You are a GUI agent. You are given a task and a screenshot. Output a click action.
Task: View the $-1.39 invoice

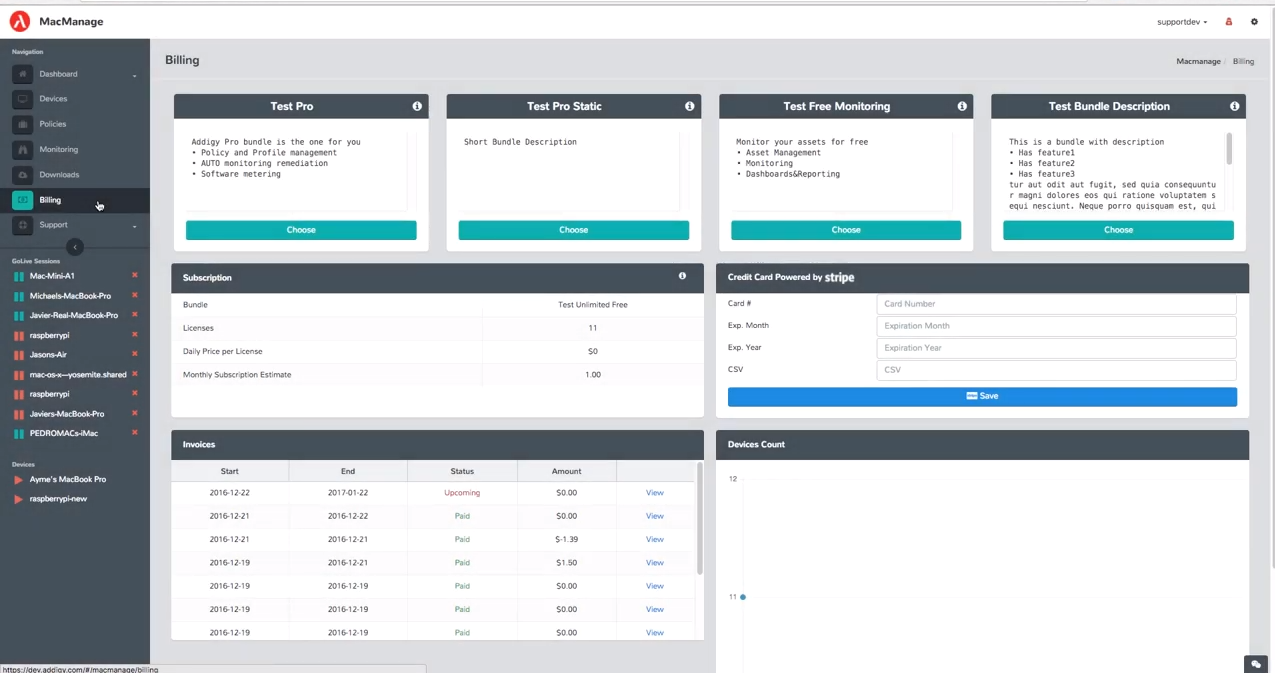tap(655, 539)
